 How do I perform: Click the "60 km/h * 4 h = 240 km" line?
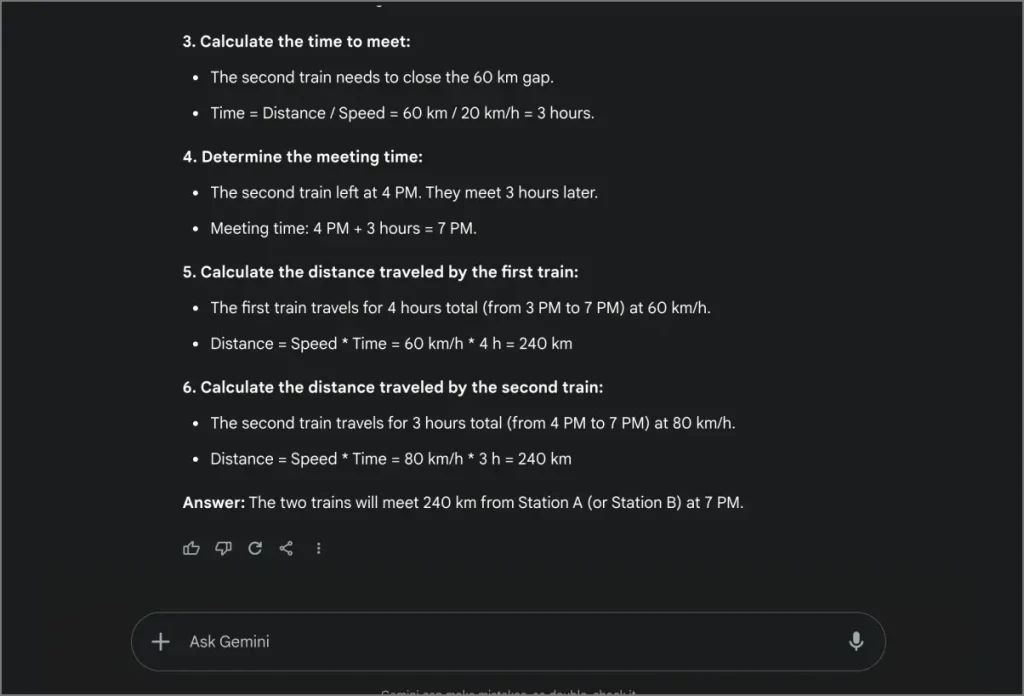(x=391, y=343)
